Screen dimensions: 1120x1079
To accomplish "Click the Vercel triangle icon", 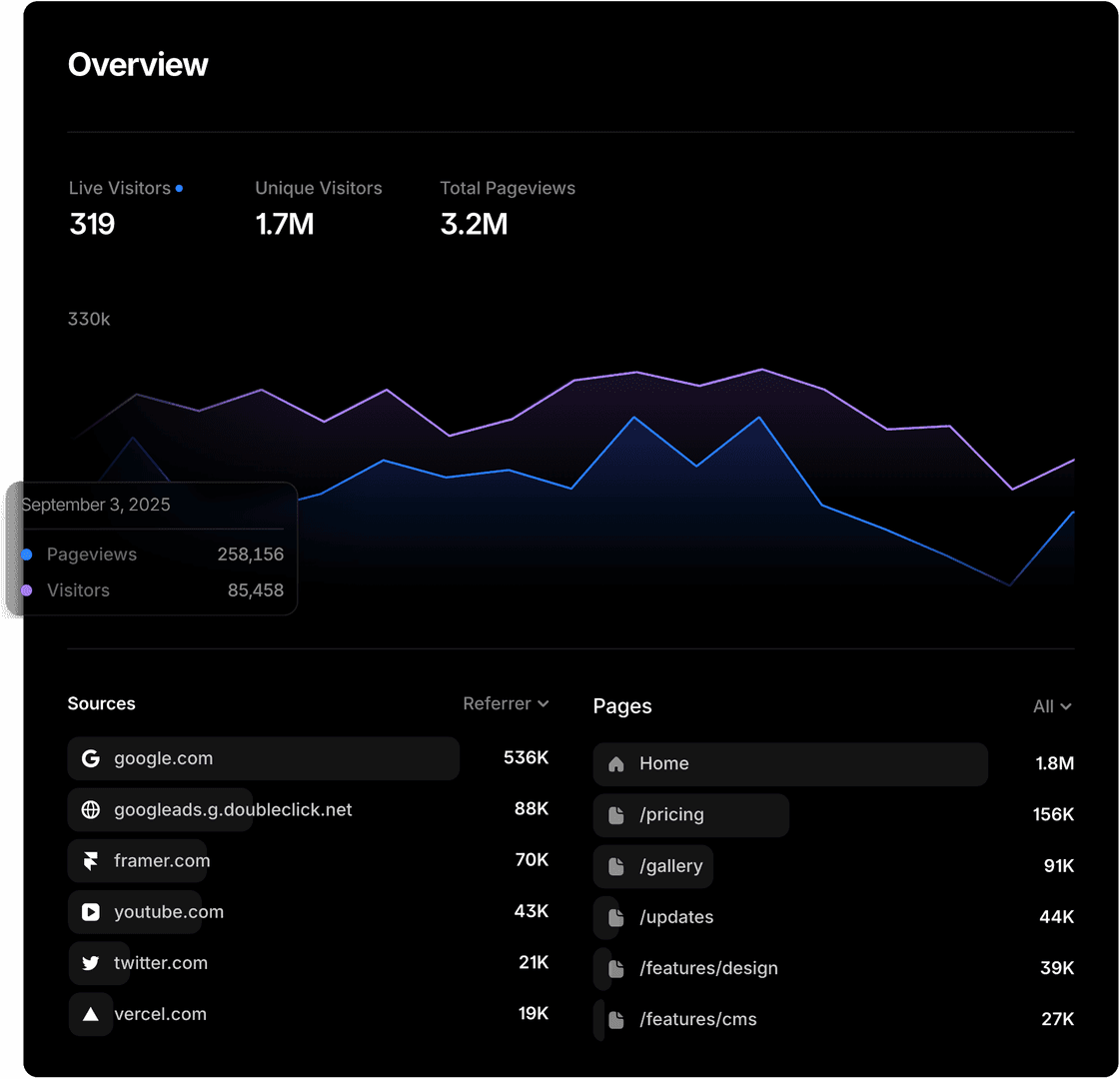I will coord(90,1014).
